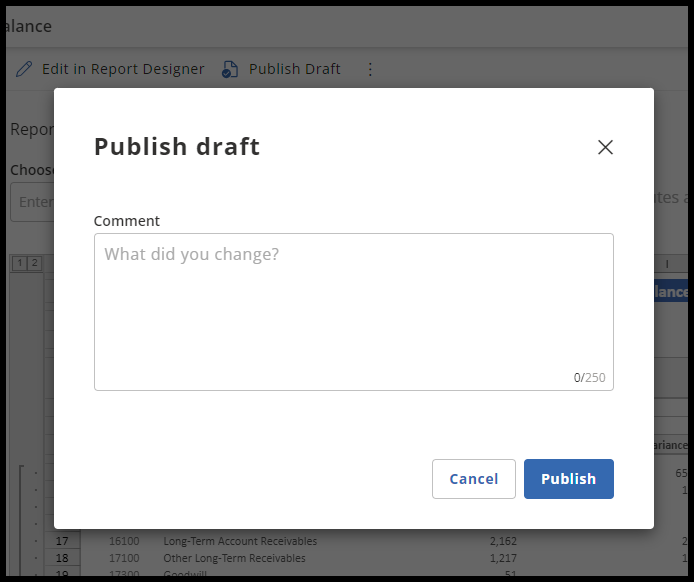Viewport: 694px width, 582px height.
Task: Click the Other Long-Term Receivables cell
Action: 234,558
